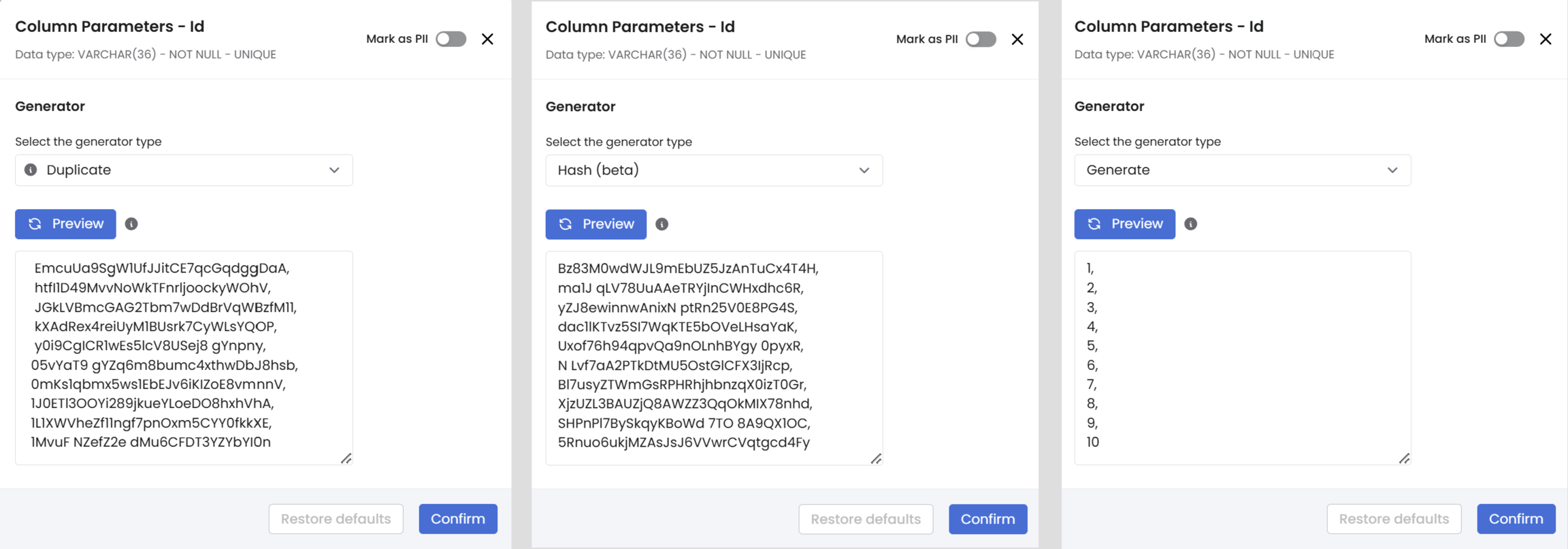Click info icon beside Preview in Hash panel
Image resolution: width=1568 pixels, height=549 pixels.
(x=661, y=224)
